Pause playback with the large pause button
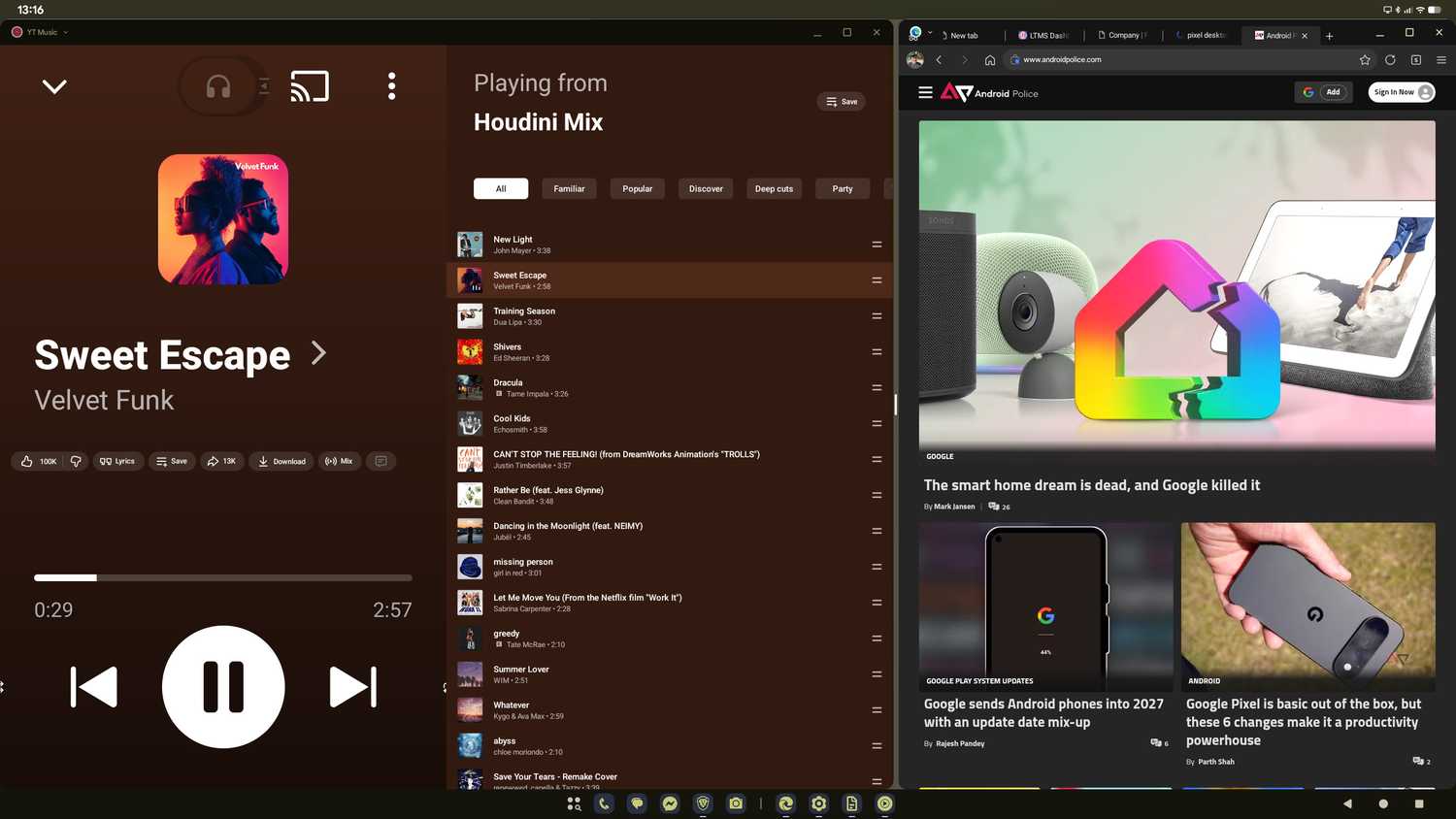 click(x=223, y=687)
